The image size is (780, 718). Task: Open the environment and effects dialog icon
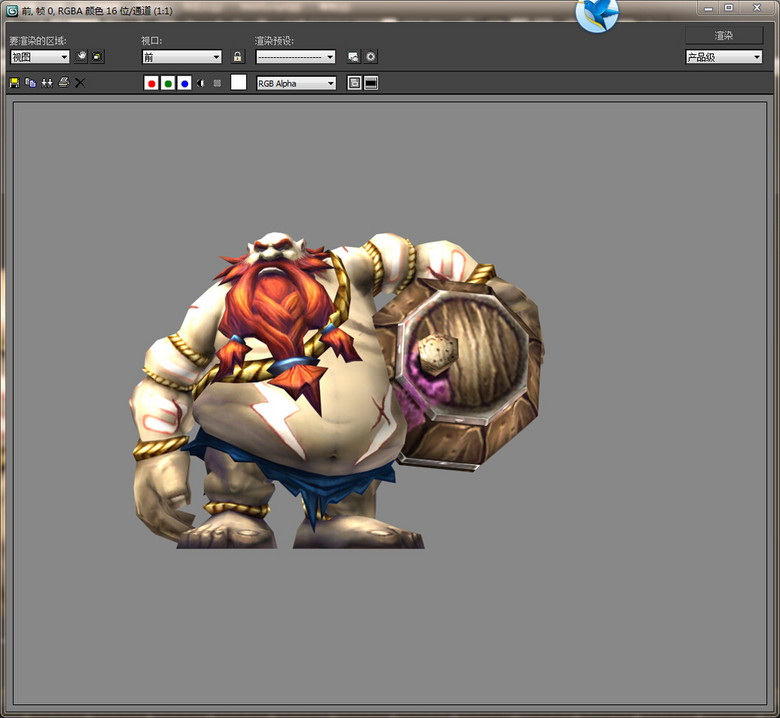tap(371, 57)
